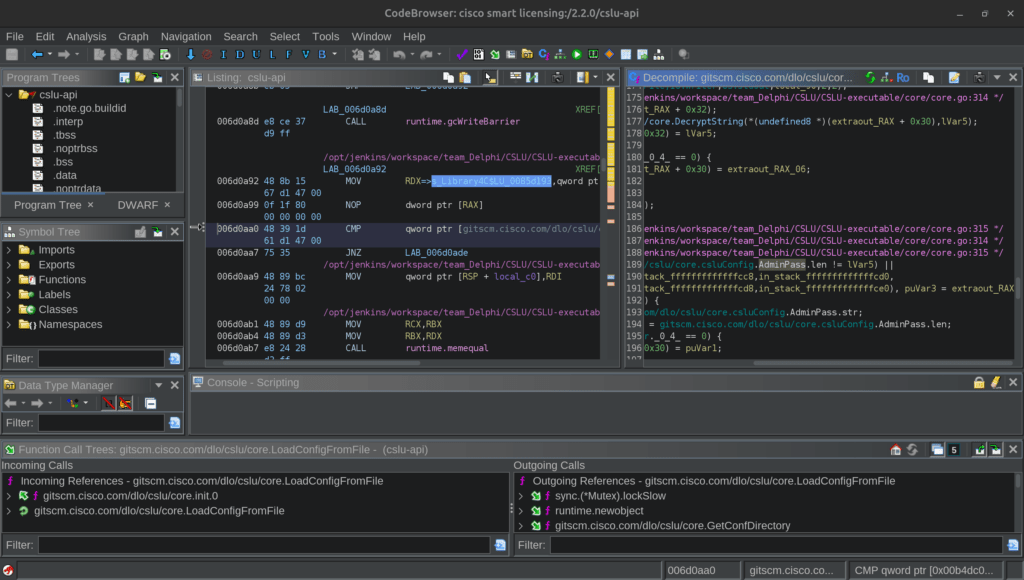Toggle the red filter icon in Data Type Manager
This screenshot has height=580, width=1024.
click(108, 404)
